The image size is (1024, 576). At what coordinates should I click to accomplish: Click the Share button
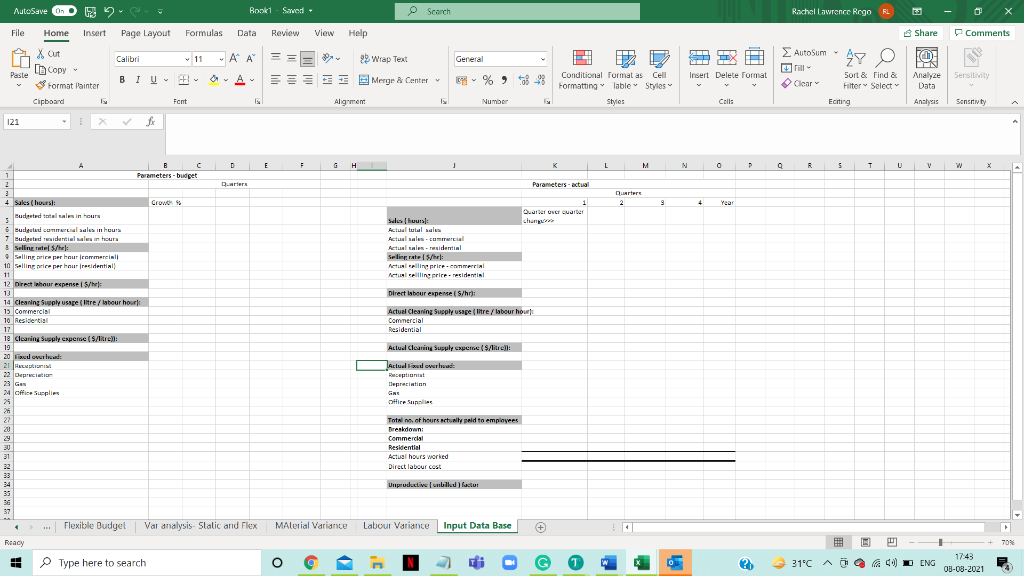click(x=919, y=33)
